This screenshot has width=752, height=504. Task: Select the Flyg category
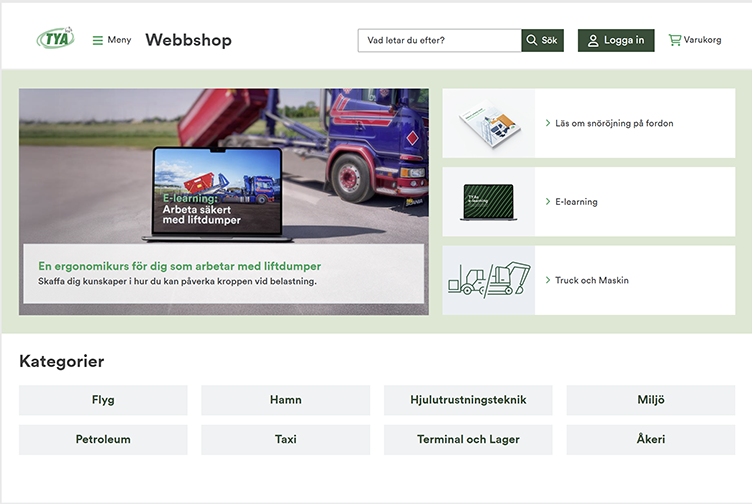(x=103, y=400)
